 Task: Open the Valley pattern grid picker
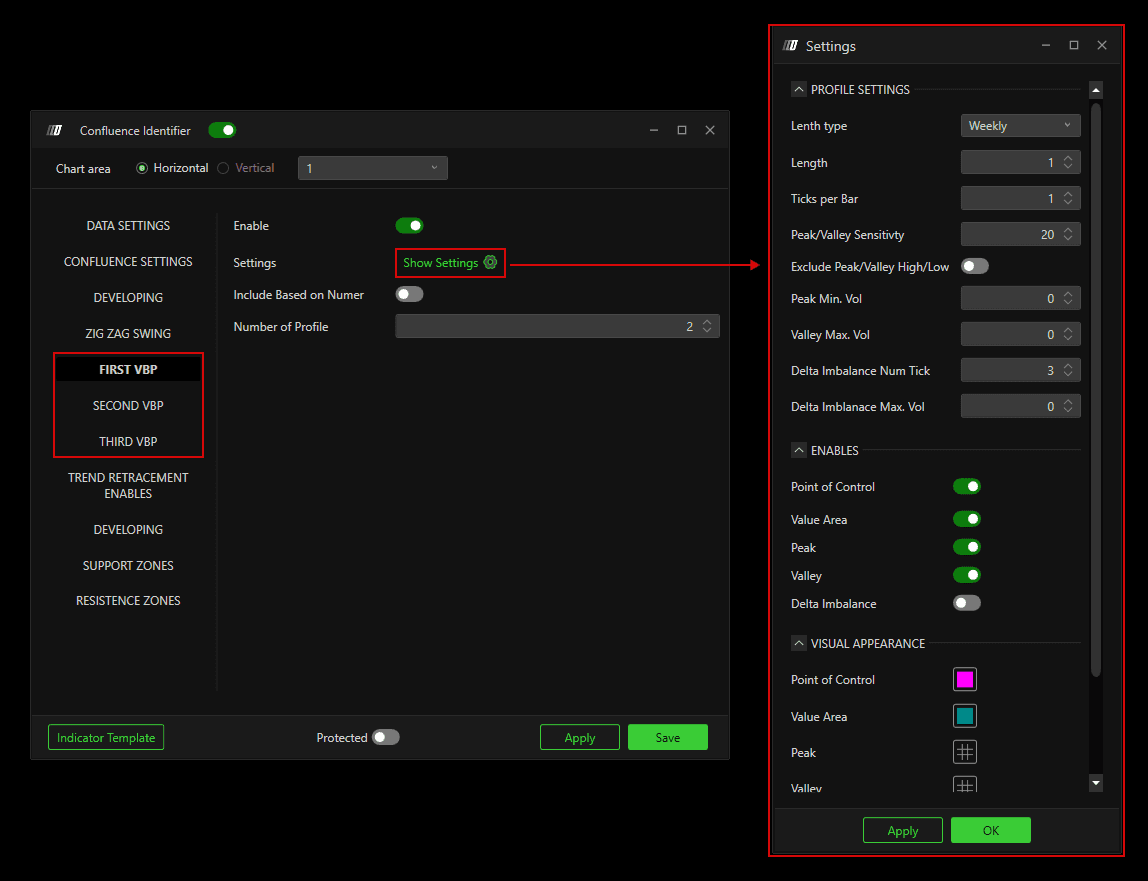[x=965, y=784]
